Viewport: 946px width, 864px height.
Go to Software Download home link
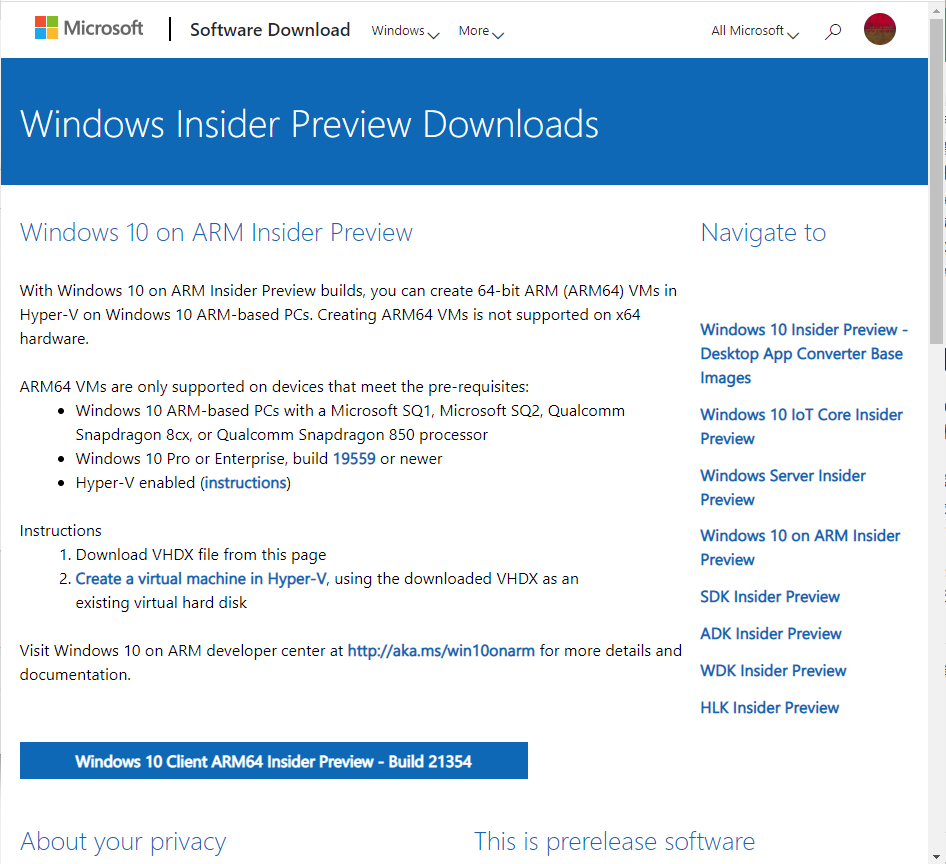click(270, 30)
